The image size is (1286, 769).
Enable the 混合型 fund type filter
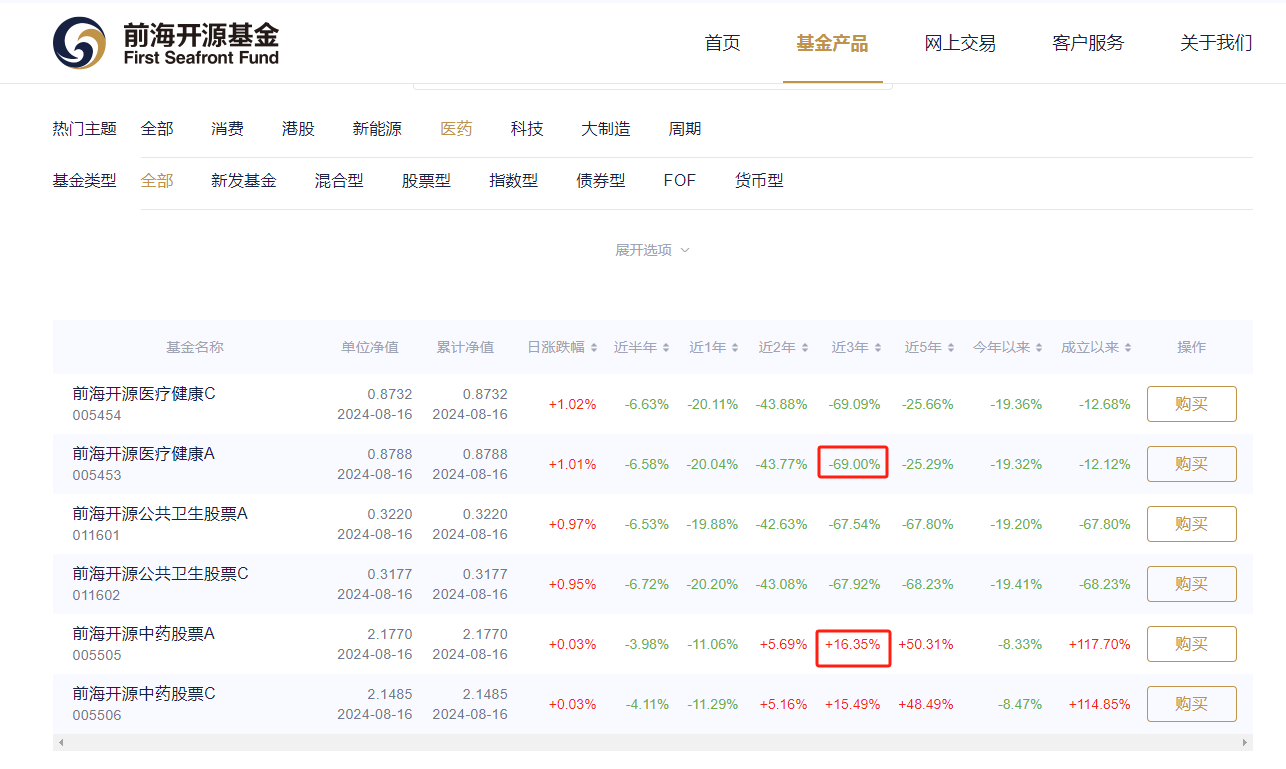[339, 180]
